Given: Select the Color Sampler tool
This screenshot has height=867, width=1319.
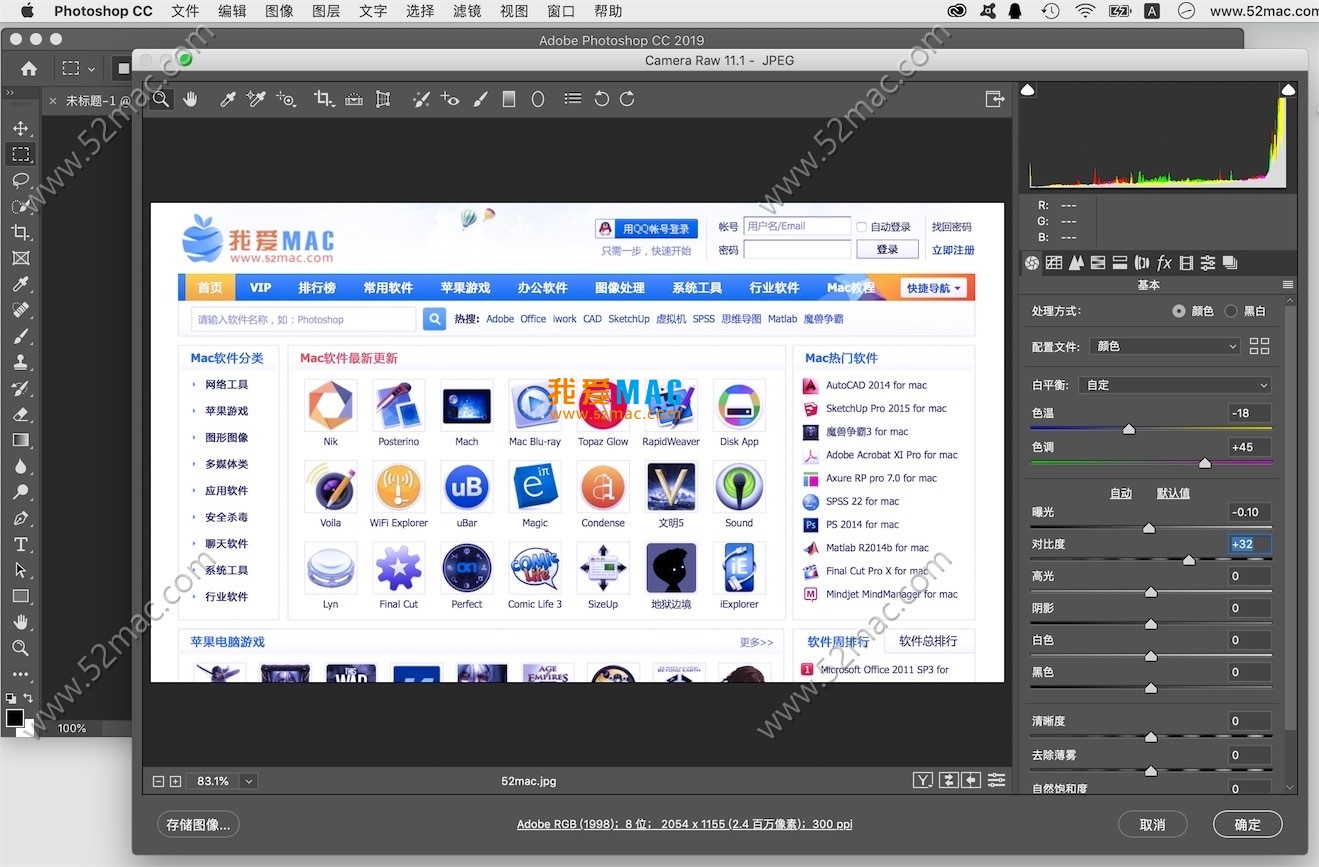Looking at the screenshot, I should [x=255, y=99].
